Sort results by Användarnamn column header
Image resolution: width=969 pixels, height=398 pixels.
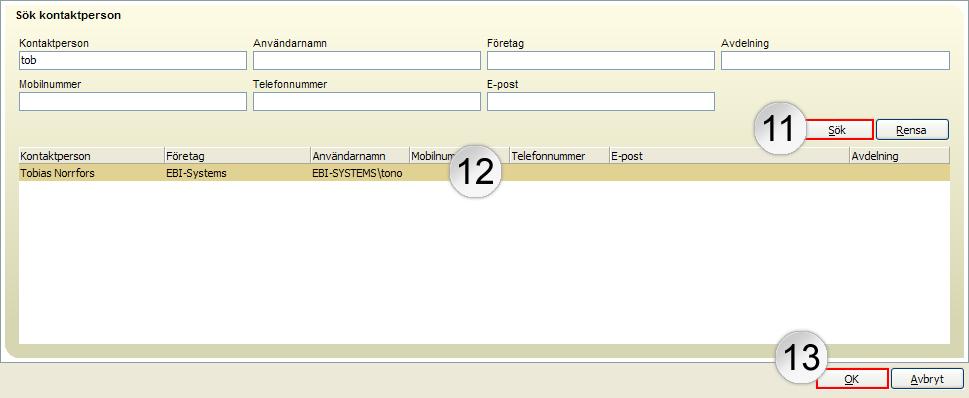(x=360, y=156)
